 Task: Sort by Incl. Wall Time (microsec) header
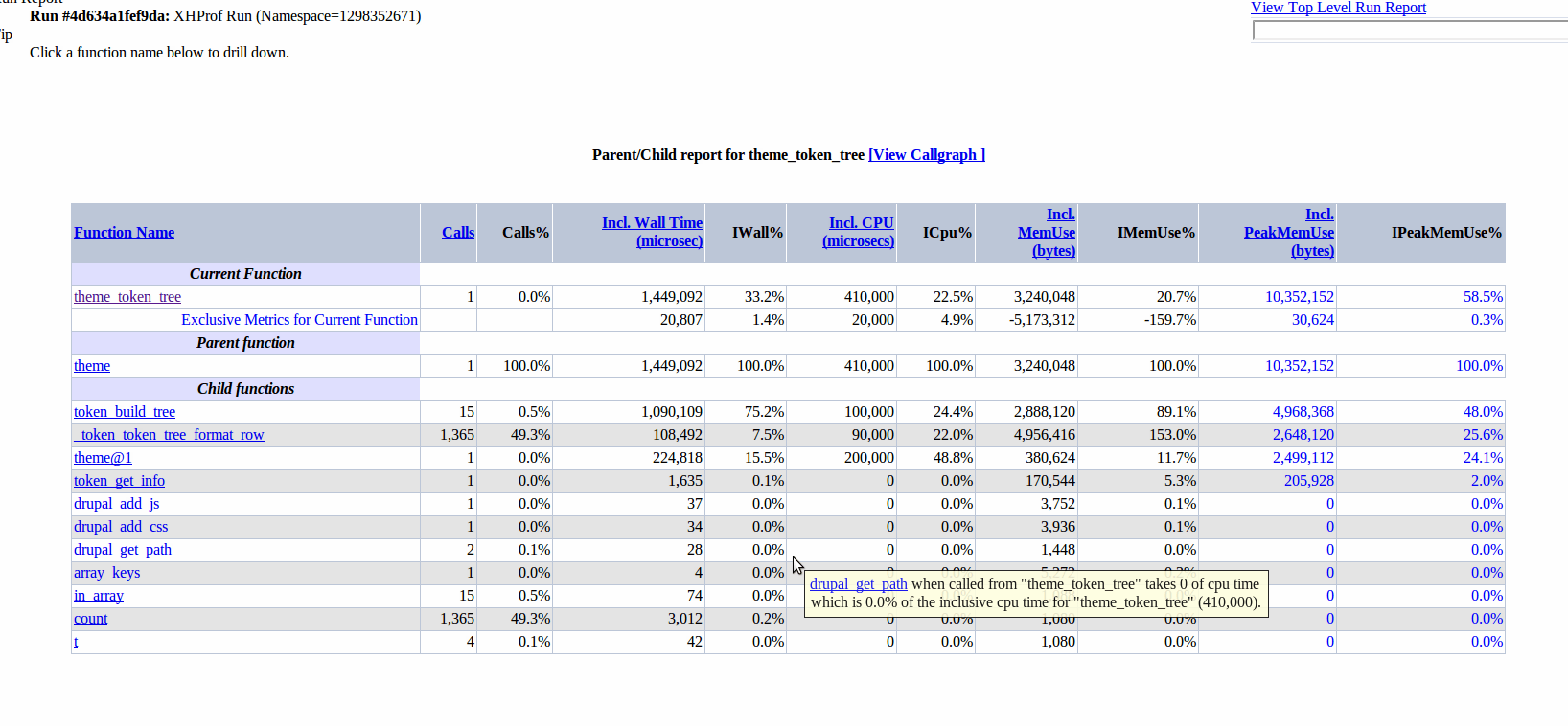tap(652, 232)
